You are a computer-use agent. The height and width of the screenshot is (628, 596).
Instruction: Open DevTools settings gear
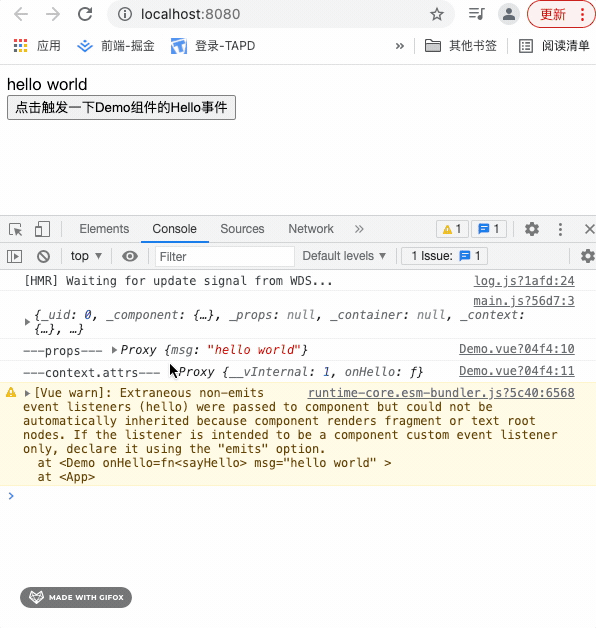pyautogui.click(x=532, y=229)
